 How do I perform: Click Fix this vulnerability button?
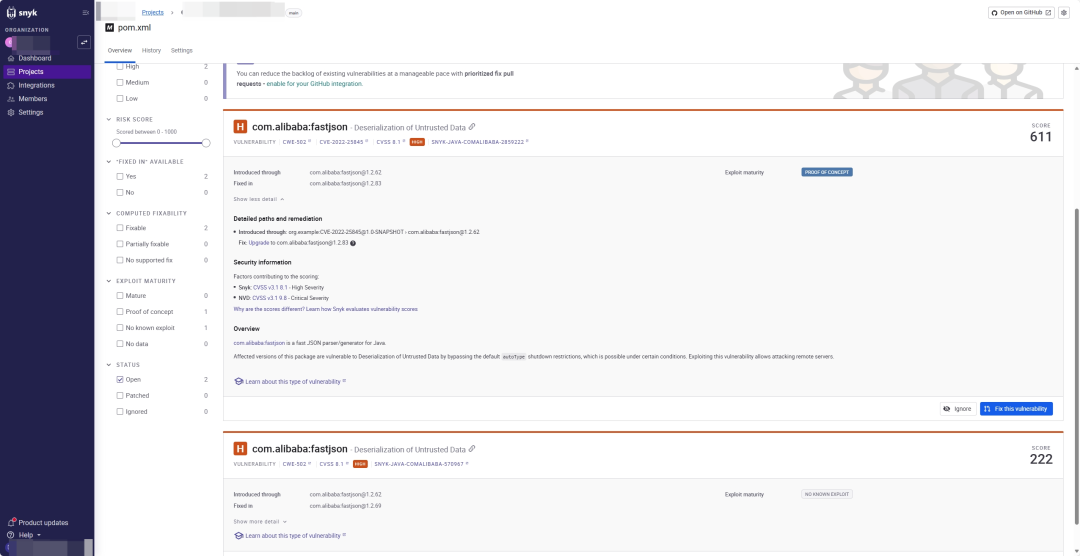click(x=1016, y=409)
